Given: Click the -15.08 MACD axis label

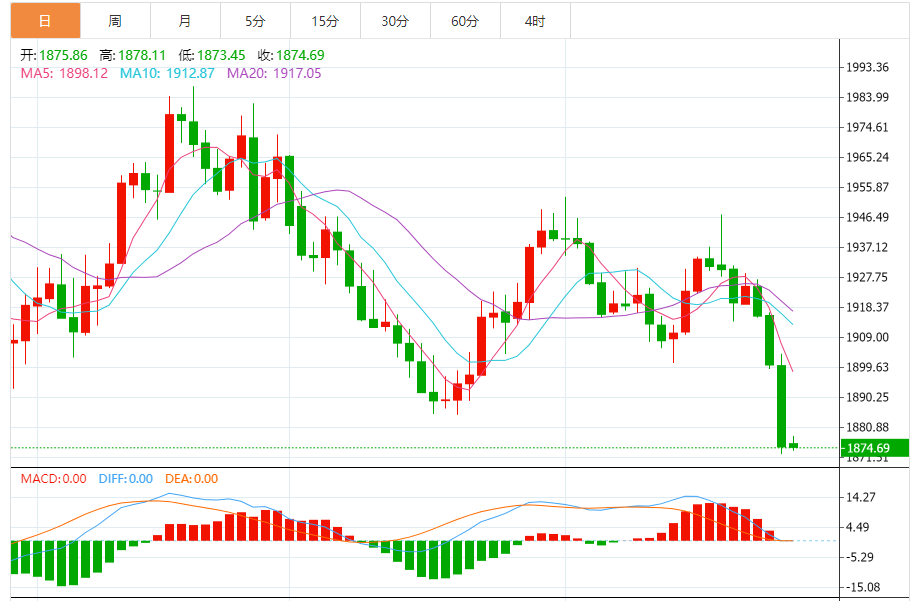Looking at the screenshot, I should point(863,587).
